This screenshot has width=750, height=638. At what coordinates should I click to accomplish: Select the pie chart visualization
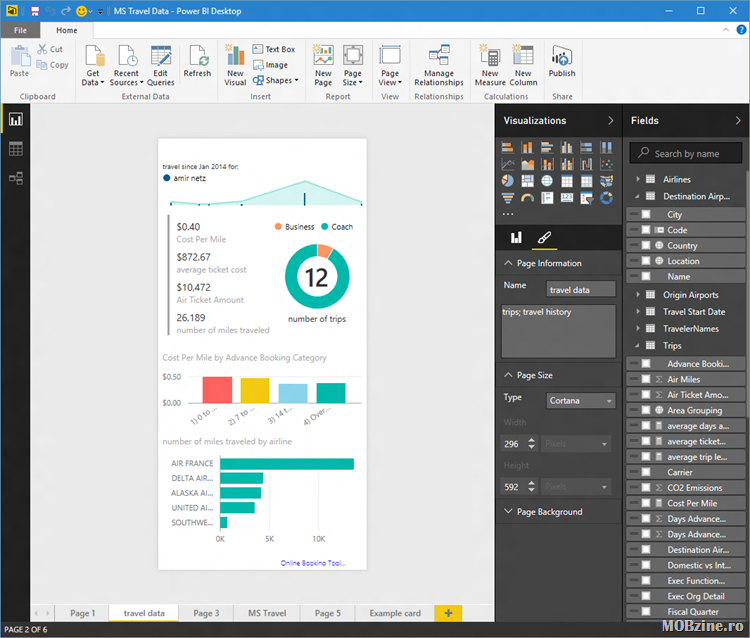[x=507, y=181]
